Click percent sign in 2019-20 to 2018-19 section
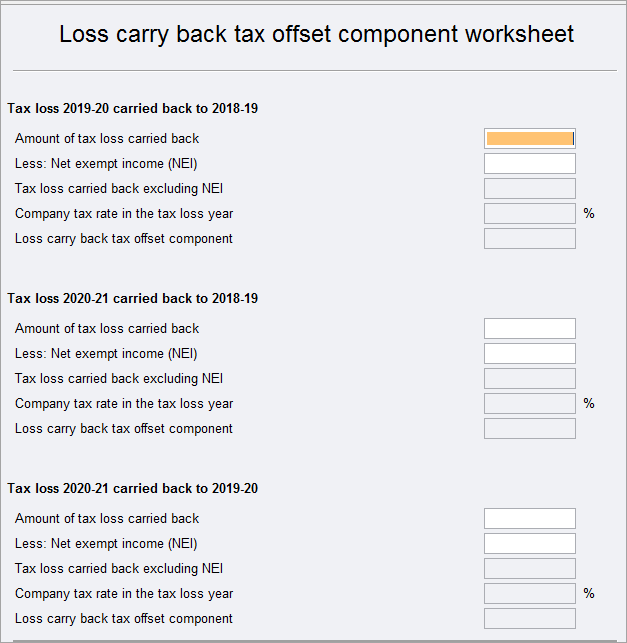Viewport: 627px width, 643px height. [x=589, y=214]
